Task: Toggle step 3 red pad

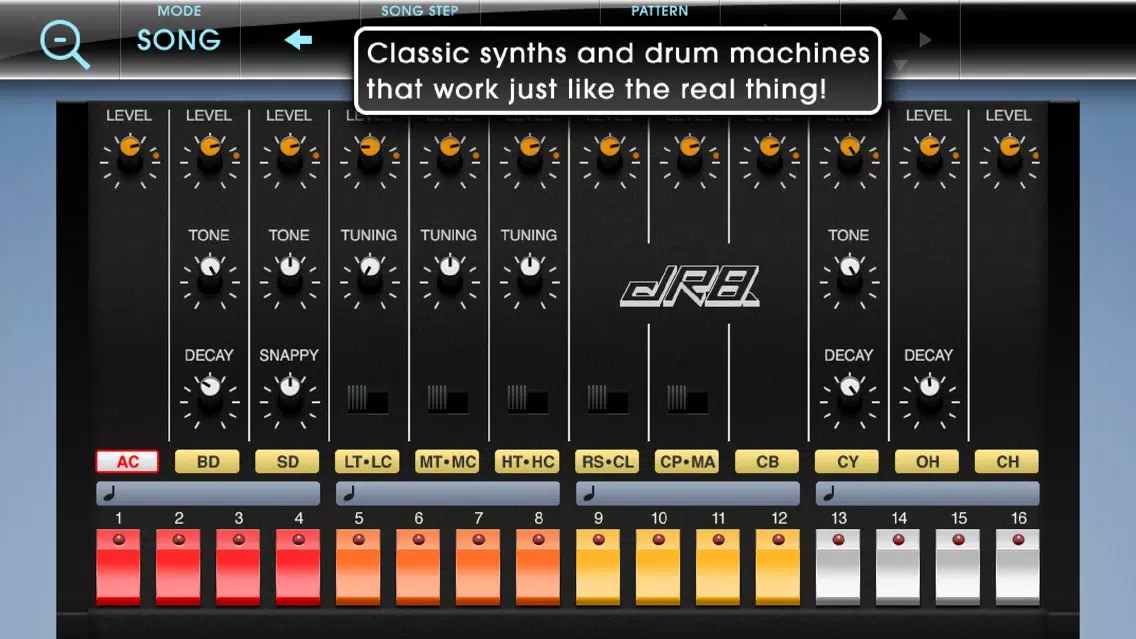Action: tap(238, 567)
